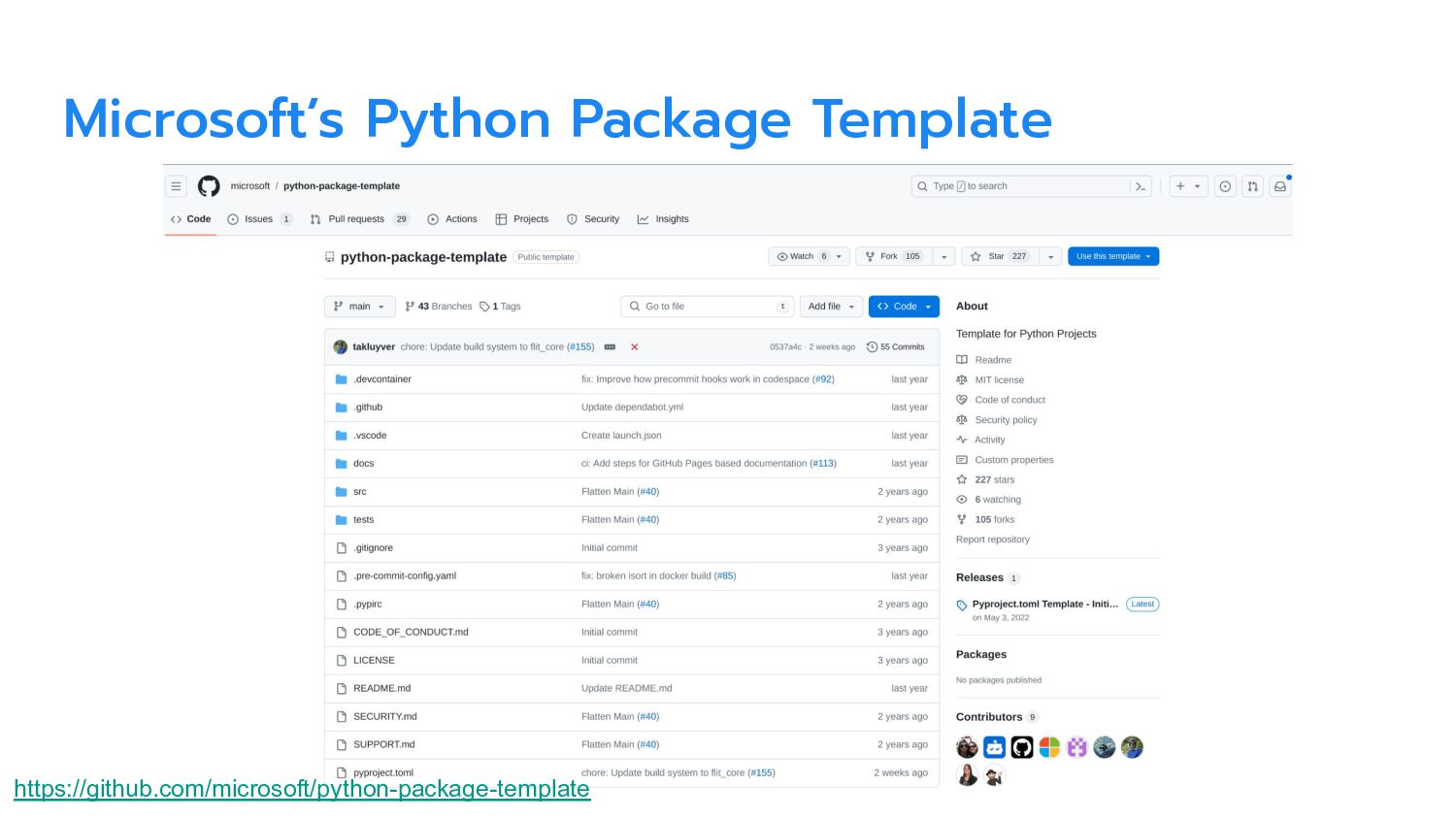Open the green Code clone dropdown
The width and height of the screenshot is (1456, 819).
pos(904,307)
